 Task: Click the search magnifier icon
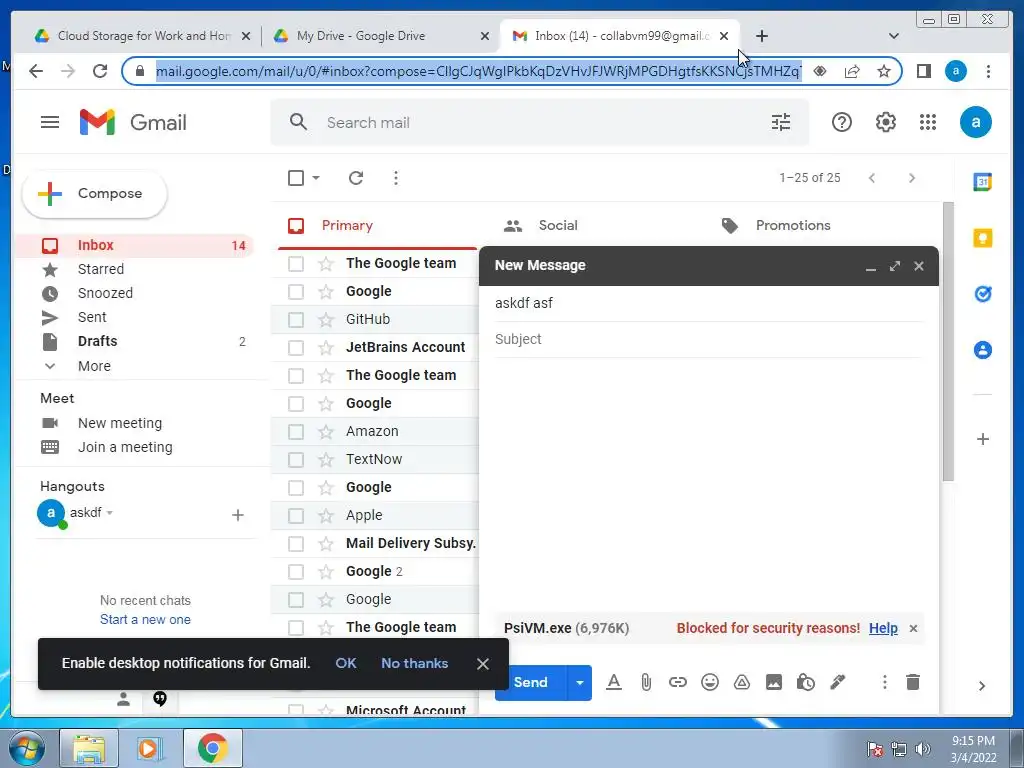[298, 122]
